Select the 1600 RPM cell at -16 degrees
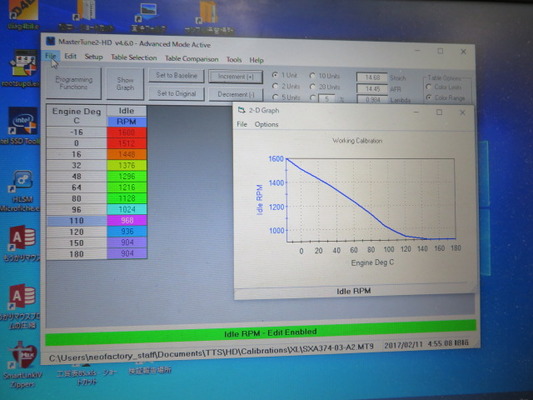Image resolution: width=533 pixels, height=400 pixels. pyautogui.click(x=126, y=132)
